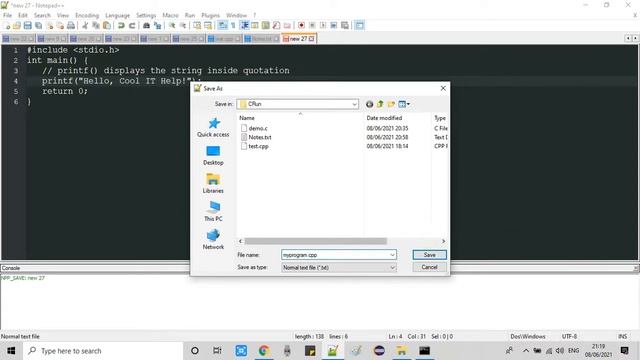Click the Open file toolbar icon
This screenshot has height=360, width=640.
(x=17, y=25)
